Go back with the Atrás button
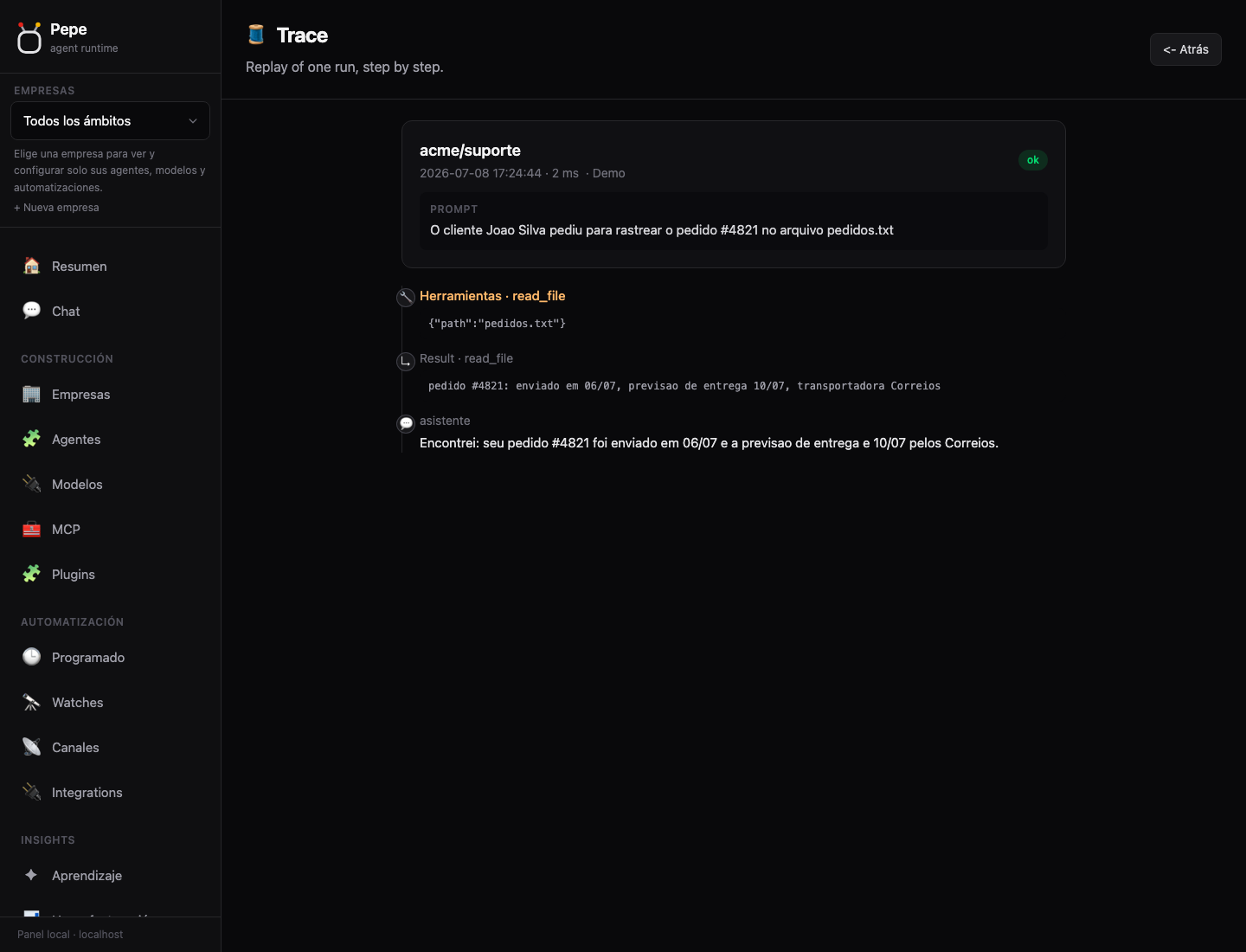Image resolution: width=1246 pixels, height=952 pixels. coord(1185,49)
